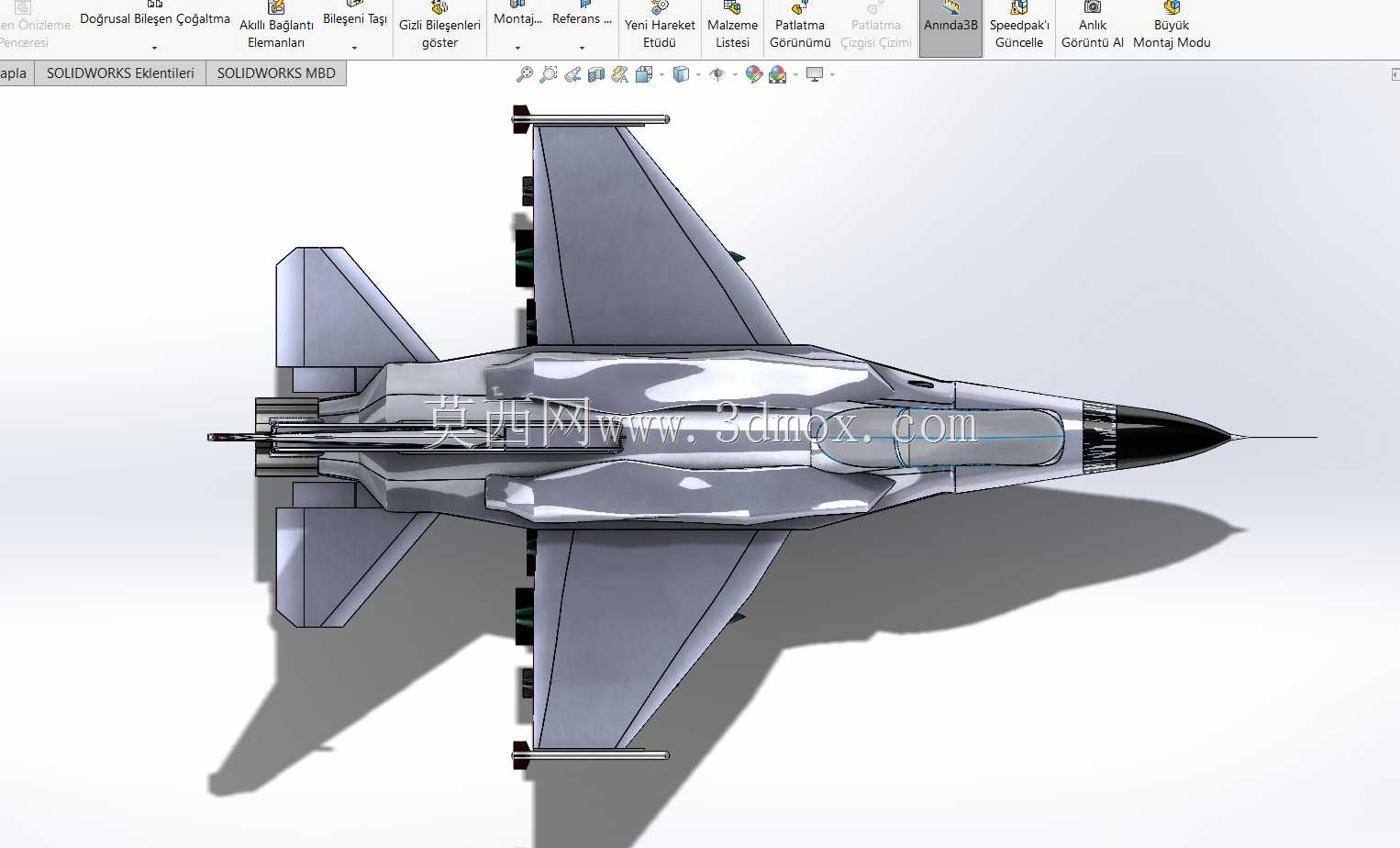
Task: Click Zoom to Fit icon
Action: [525, 74]
